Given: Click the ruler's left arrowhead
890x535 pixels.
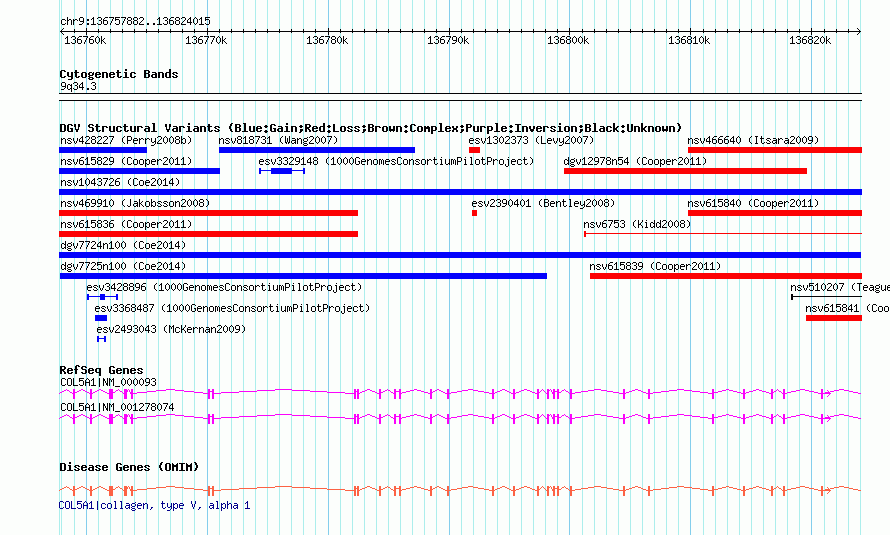Looking at the screenshot, I should click(x=62, y=31).
